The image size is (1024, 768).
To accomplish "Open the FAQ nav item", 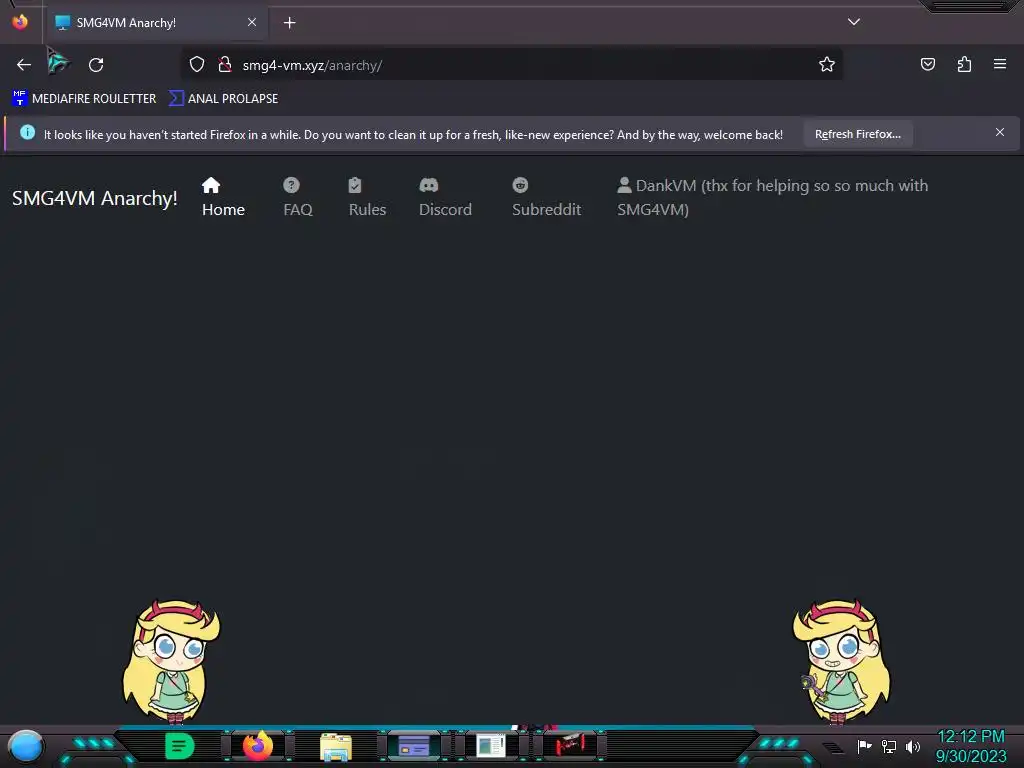I will click(298, 197).
